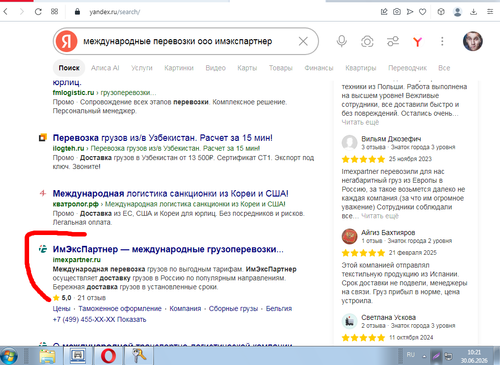This screenshot has width=500, height=365.
Task: Click the padlock site security icon
Action: pyautogui.click(x=77, y=12)
